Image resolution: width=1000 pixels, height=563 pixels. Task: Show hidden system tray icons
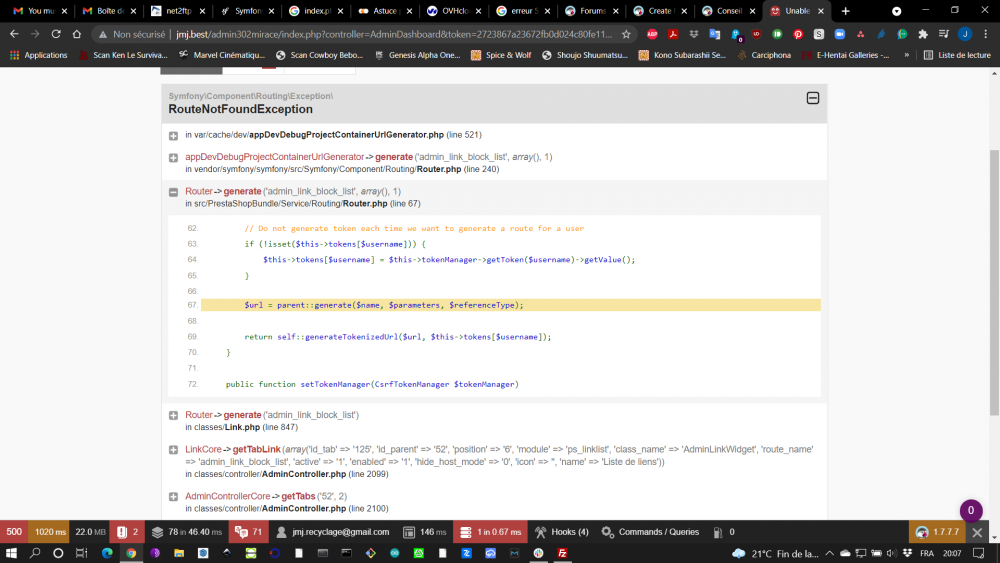click(x=830, y=553)
